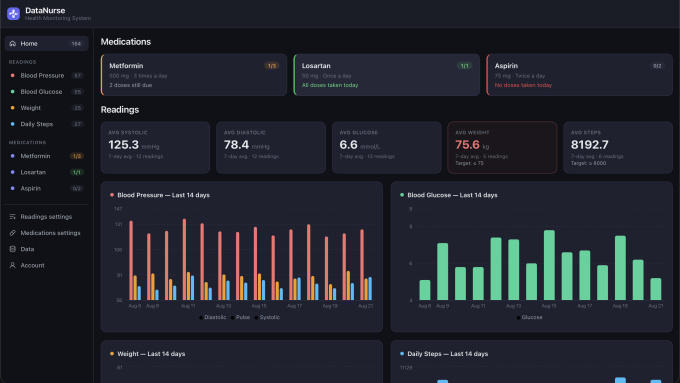This screenshot has width=680, height=383.
Task: Open the Losartan medication card
Action: pyautogui.click(x=387, y=75)
